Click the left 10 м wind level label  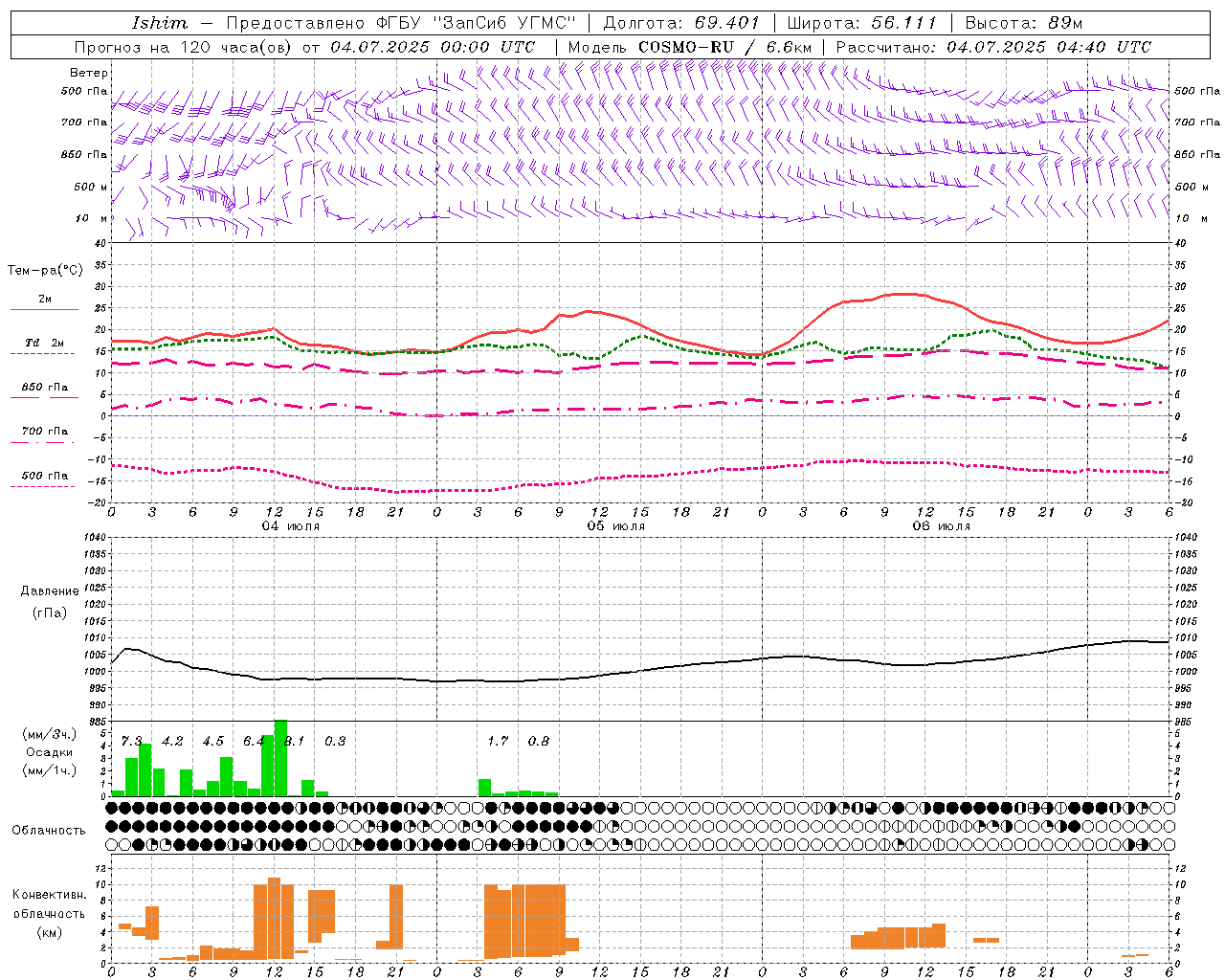tap(92, 218)
